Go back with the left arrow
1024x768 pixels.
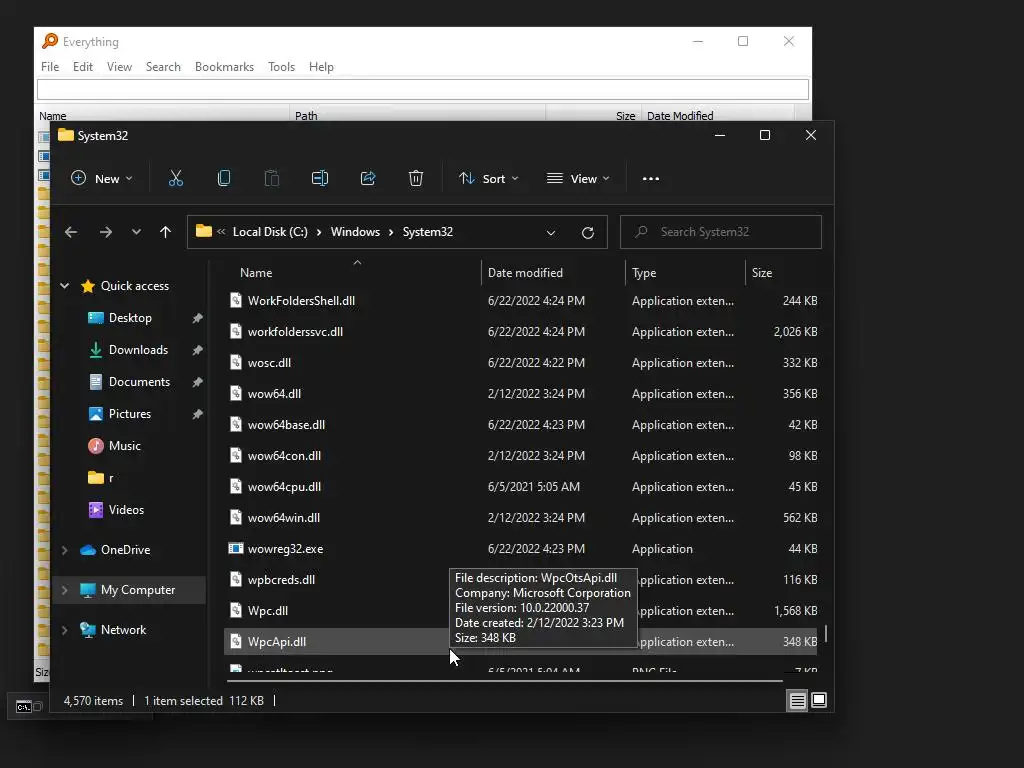tap(71, 232)
